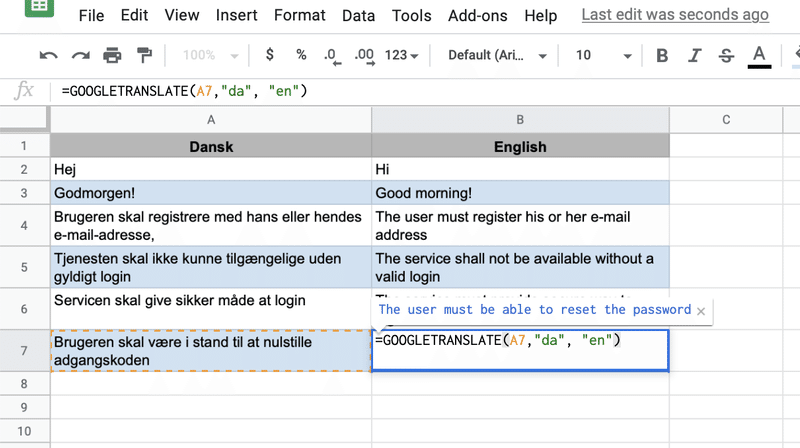The image size is (800, 448).
Task: Click the formula editing cell B7
Action: click(x=520, y=351)
